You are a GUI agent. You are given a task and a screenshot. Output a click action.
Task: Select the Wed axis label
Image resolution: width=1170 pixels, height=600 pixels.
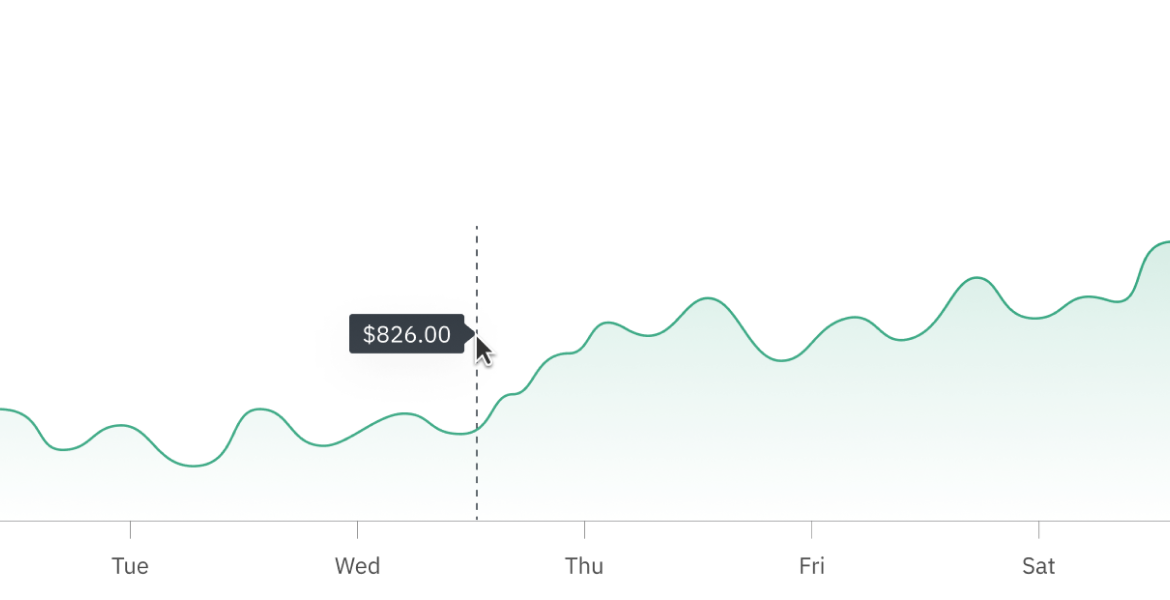coord(357,566)
